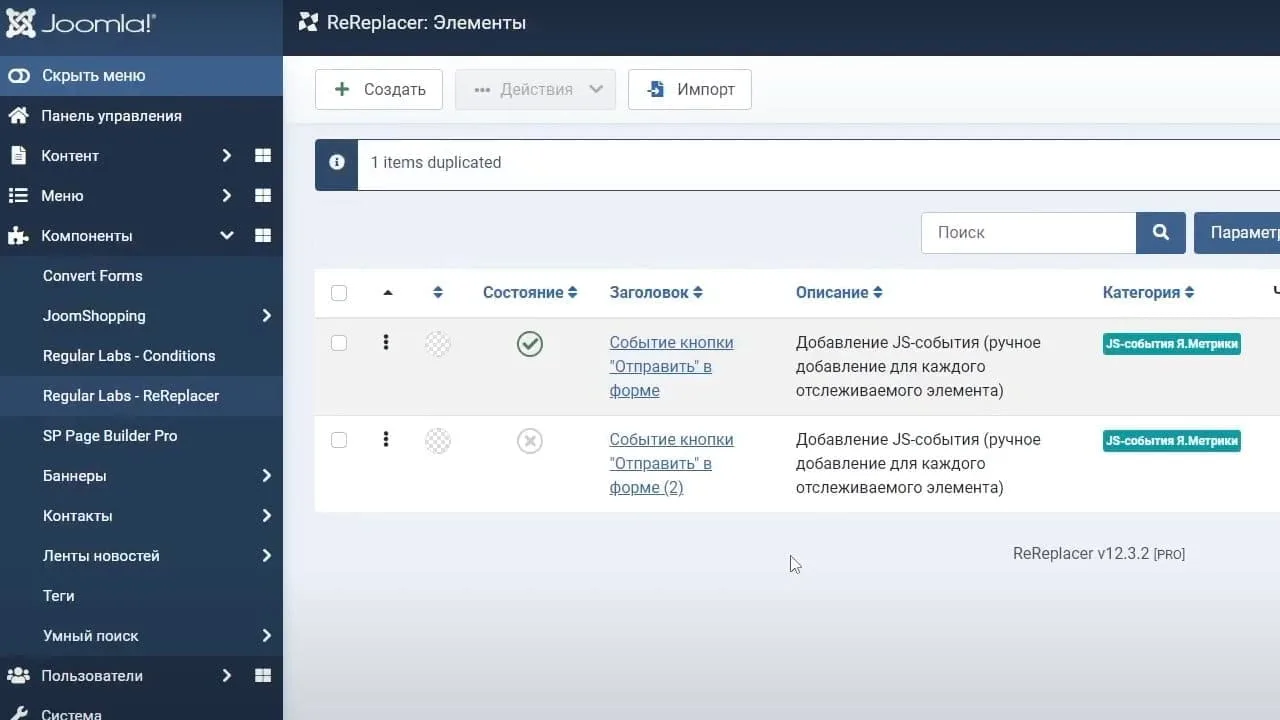Image resolution: width=1280 pixels, height=720 pixels.
Task: Expand the Ленты новостей submenu arrow
Action: click(267, 556)
